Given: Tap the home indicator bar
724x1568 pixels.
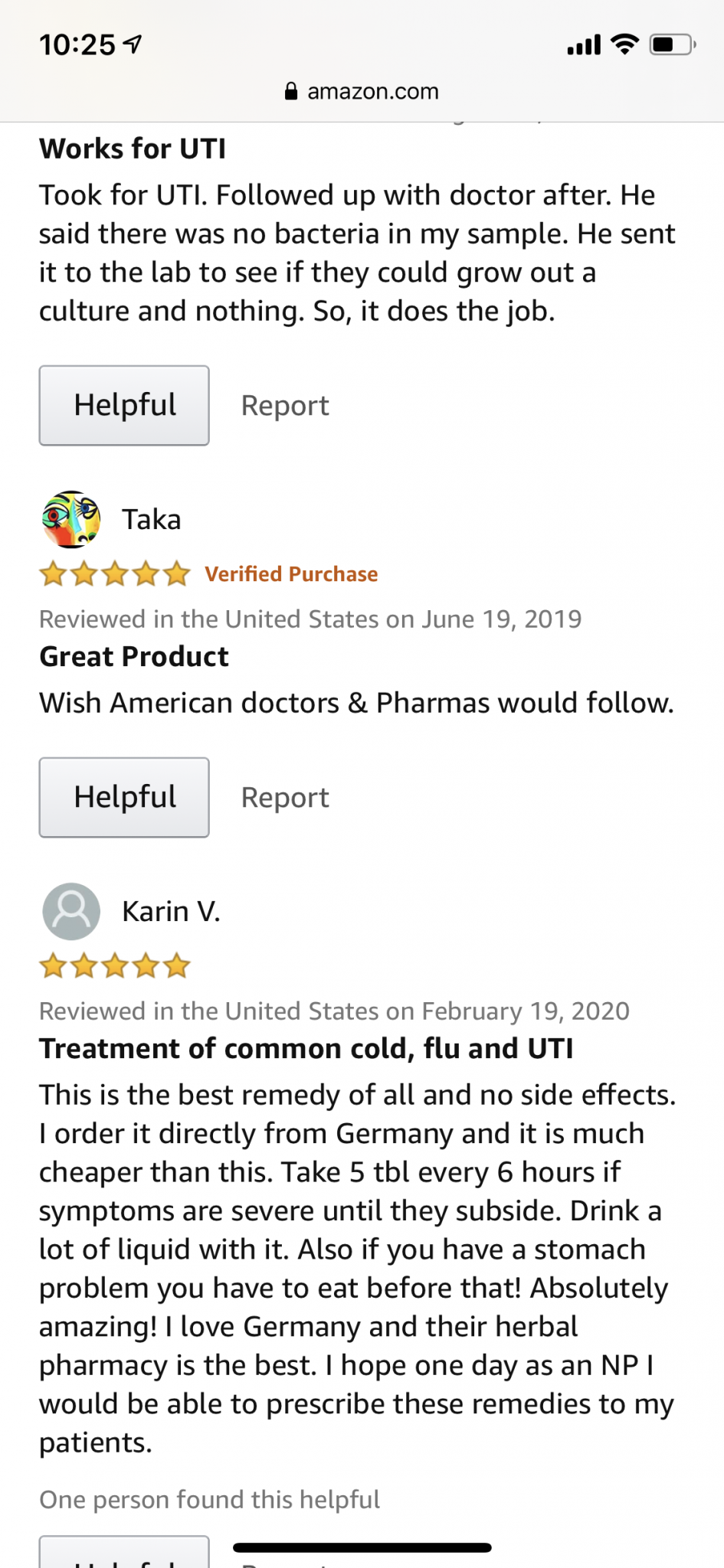Looking at the screenshot, I should (362, 1547).
